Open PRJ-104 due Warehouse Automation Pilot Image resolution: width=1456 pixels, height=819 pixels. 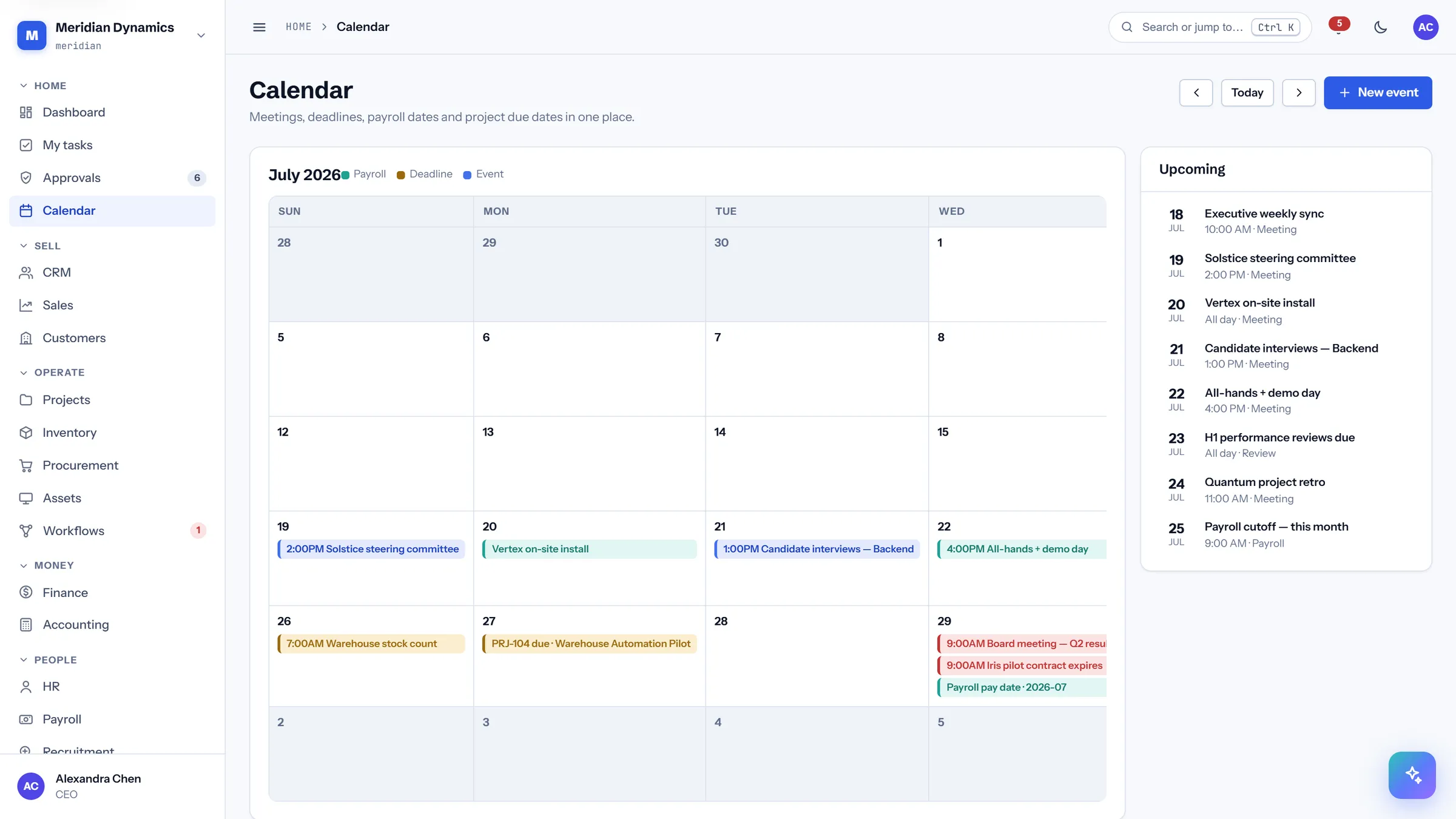click(x=589, y=644)
